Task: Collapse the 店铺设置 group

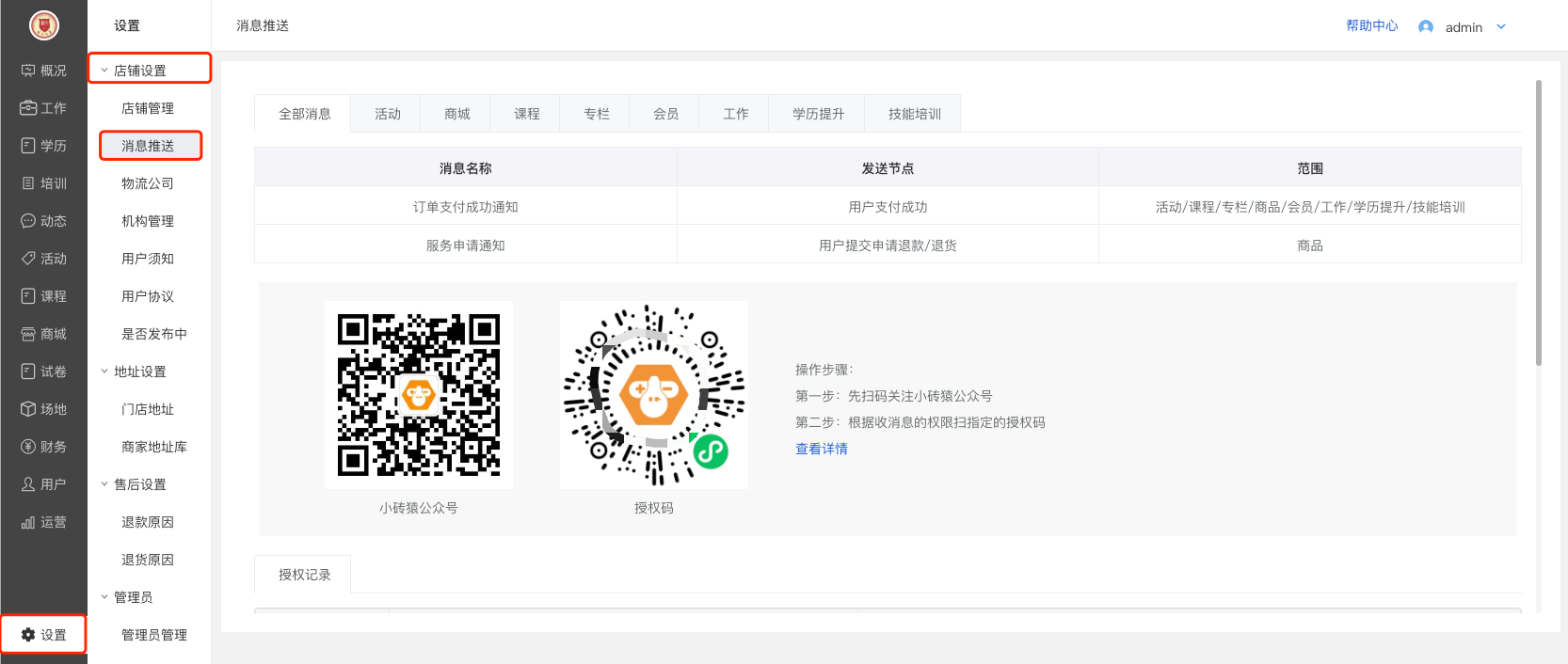Action: (x=104, y=71)
